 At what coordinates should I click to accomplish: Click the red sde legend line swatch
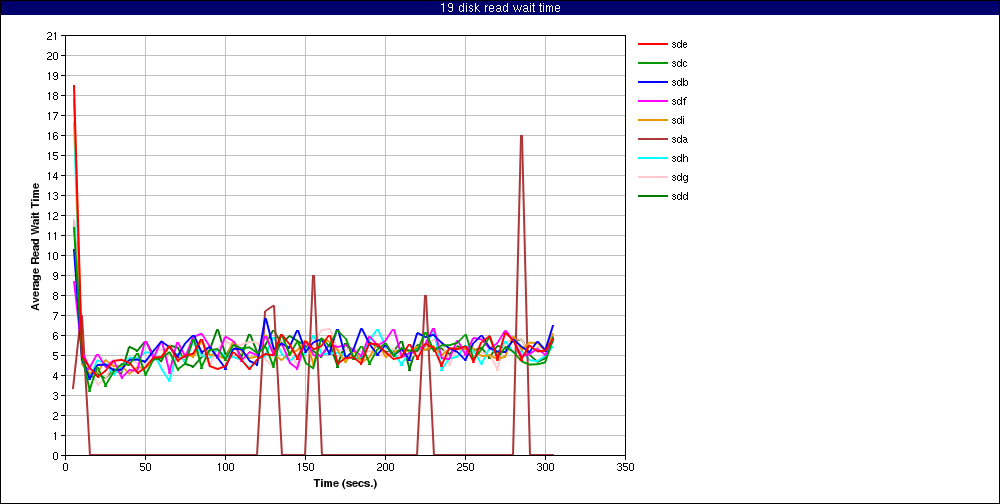652,45
